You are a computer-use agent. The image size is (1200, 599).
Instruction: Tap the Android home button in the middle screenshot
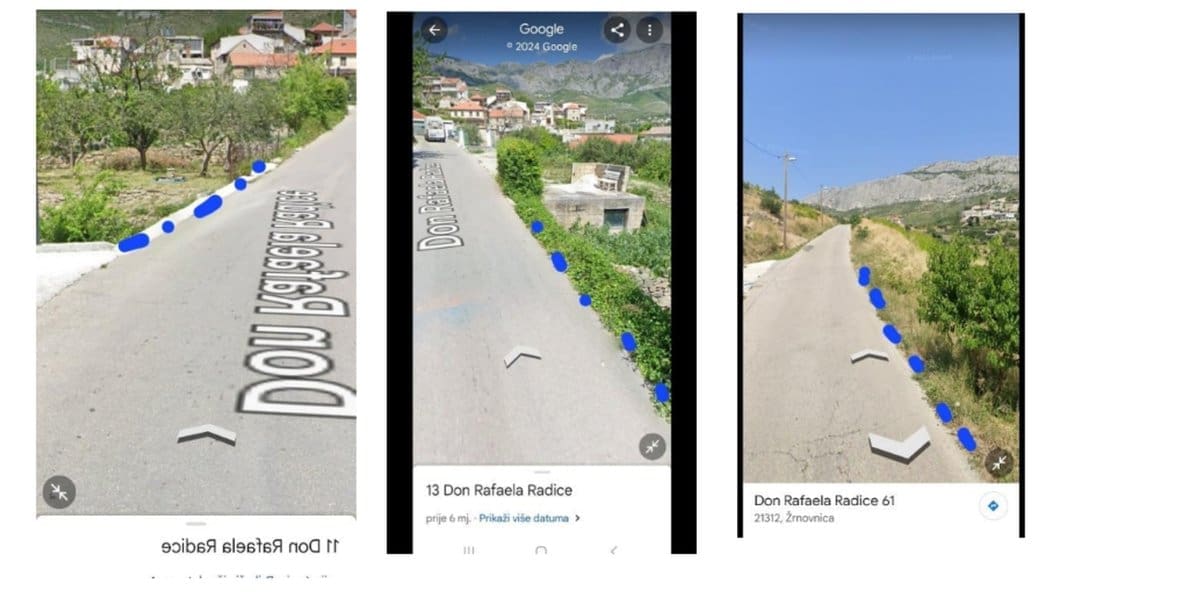click(x=541, y=550)
